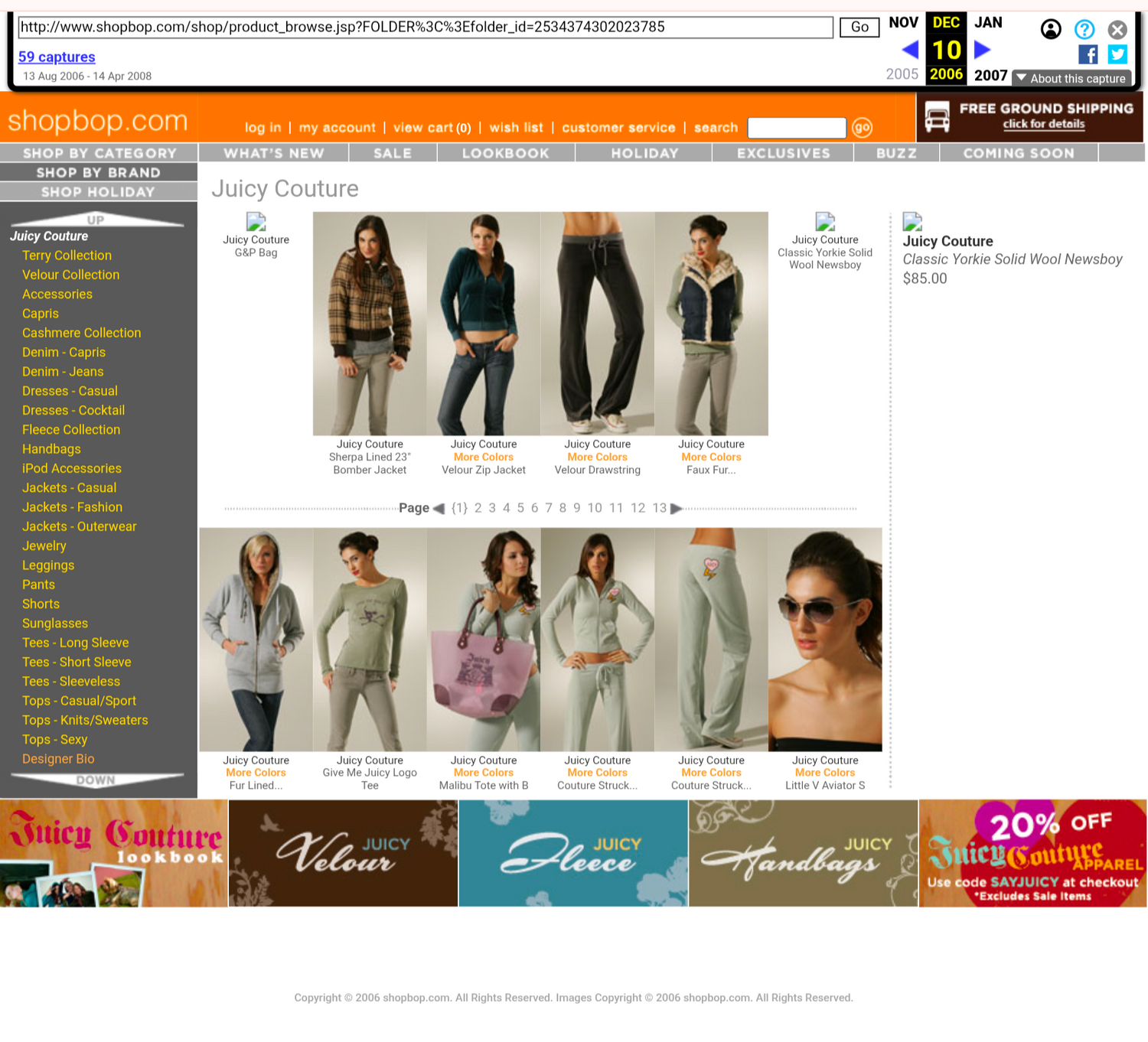Go to page 7 in pagination
This screenshot has height=1042, width=1148.
click(549, 508)
